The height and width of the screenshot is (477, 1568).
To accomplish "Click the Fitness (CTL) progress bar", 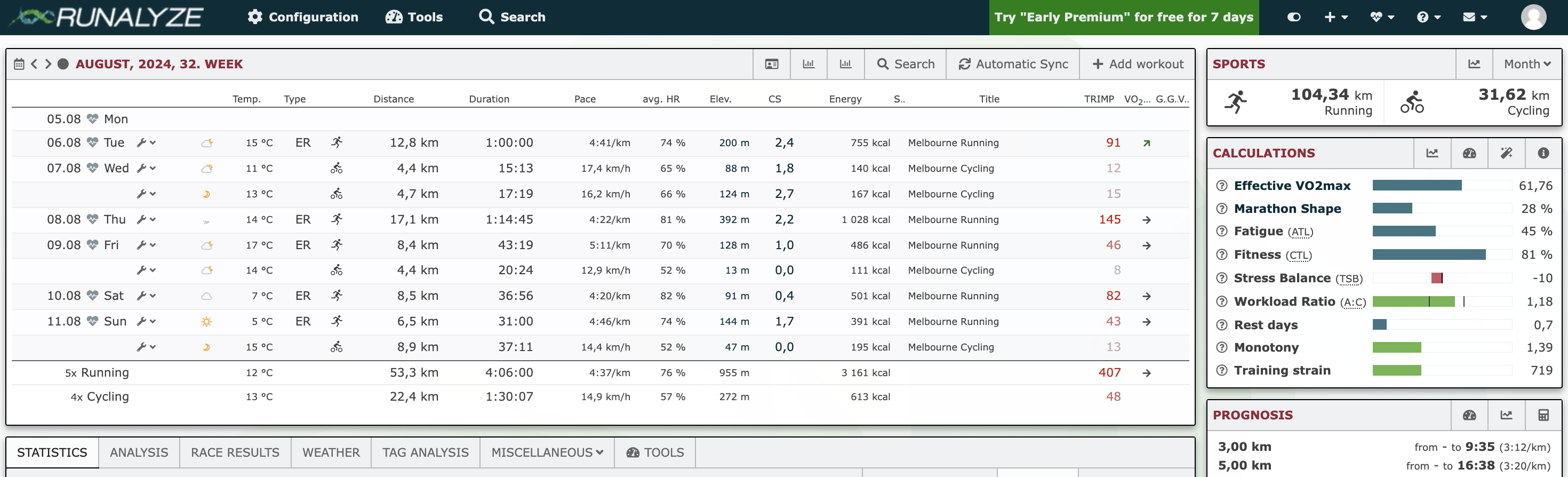I will 1442,255.
